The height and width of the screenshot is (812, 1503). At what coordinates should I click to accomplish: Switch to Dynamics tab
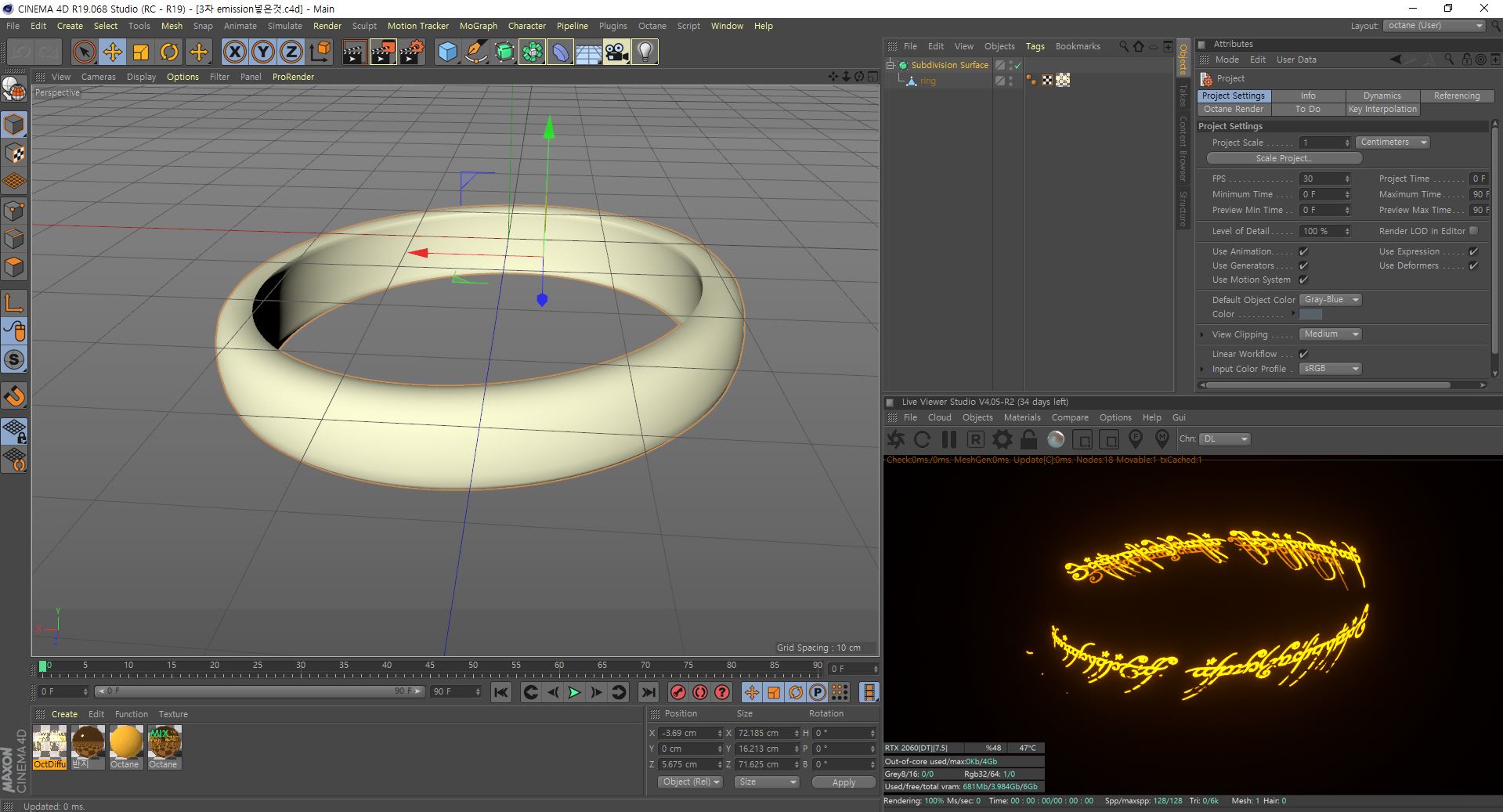[1382, 96]
